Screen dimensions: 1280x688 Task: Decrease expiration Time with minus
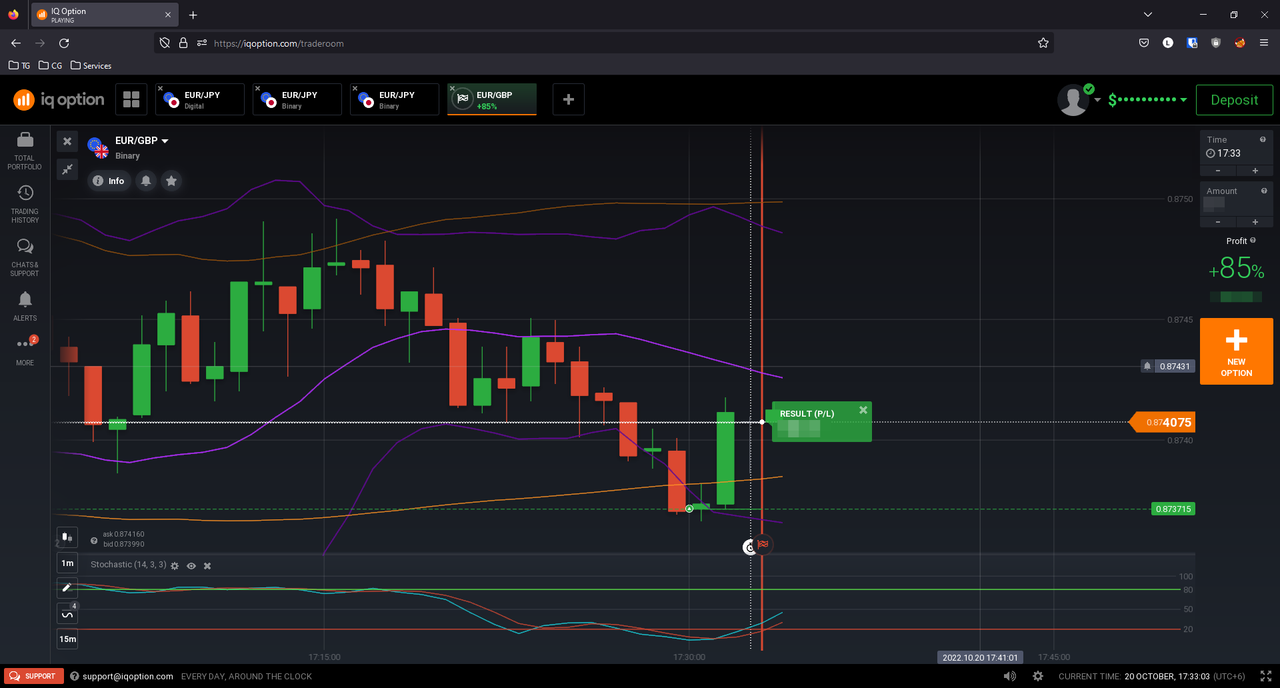coord(1218,171)
